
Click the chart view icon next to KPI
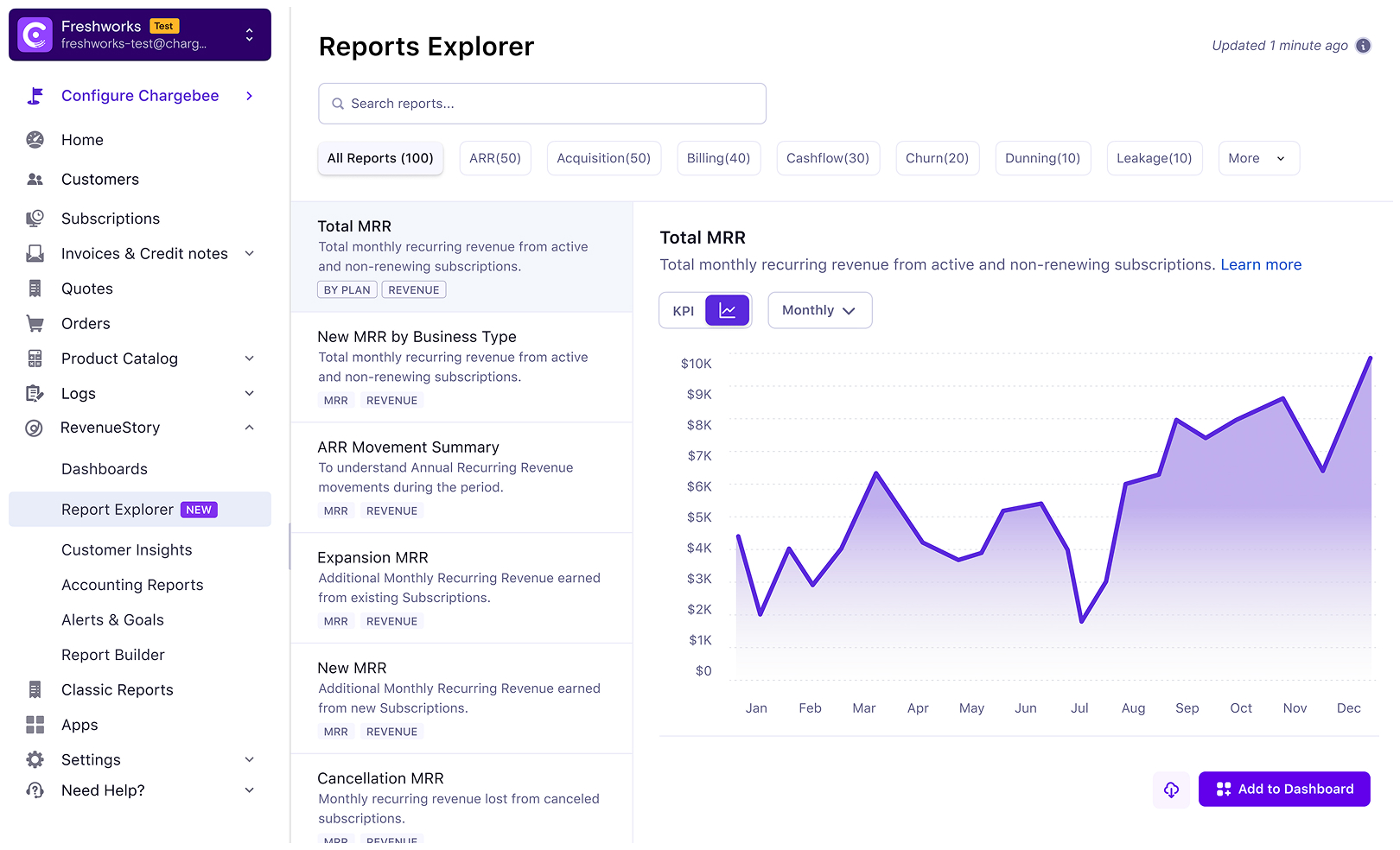tap(728, 309)
